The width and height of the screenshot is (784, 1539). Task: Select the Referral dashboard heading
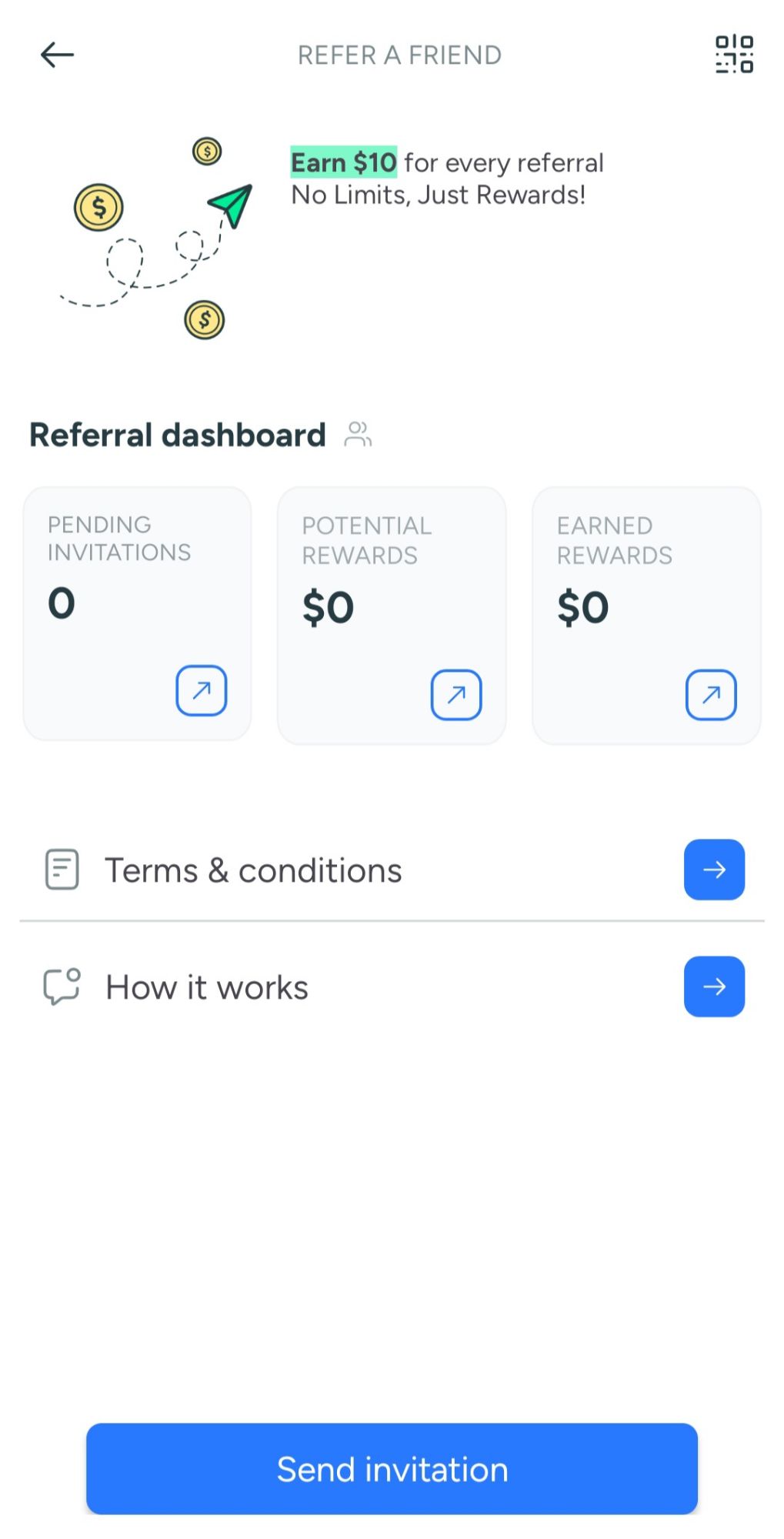click(x=176, y=434)
